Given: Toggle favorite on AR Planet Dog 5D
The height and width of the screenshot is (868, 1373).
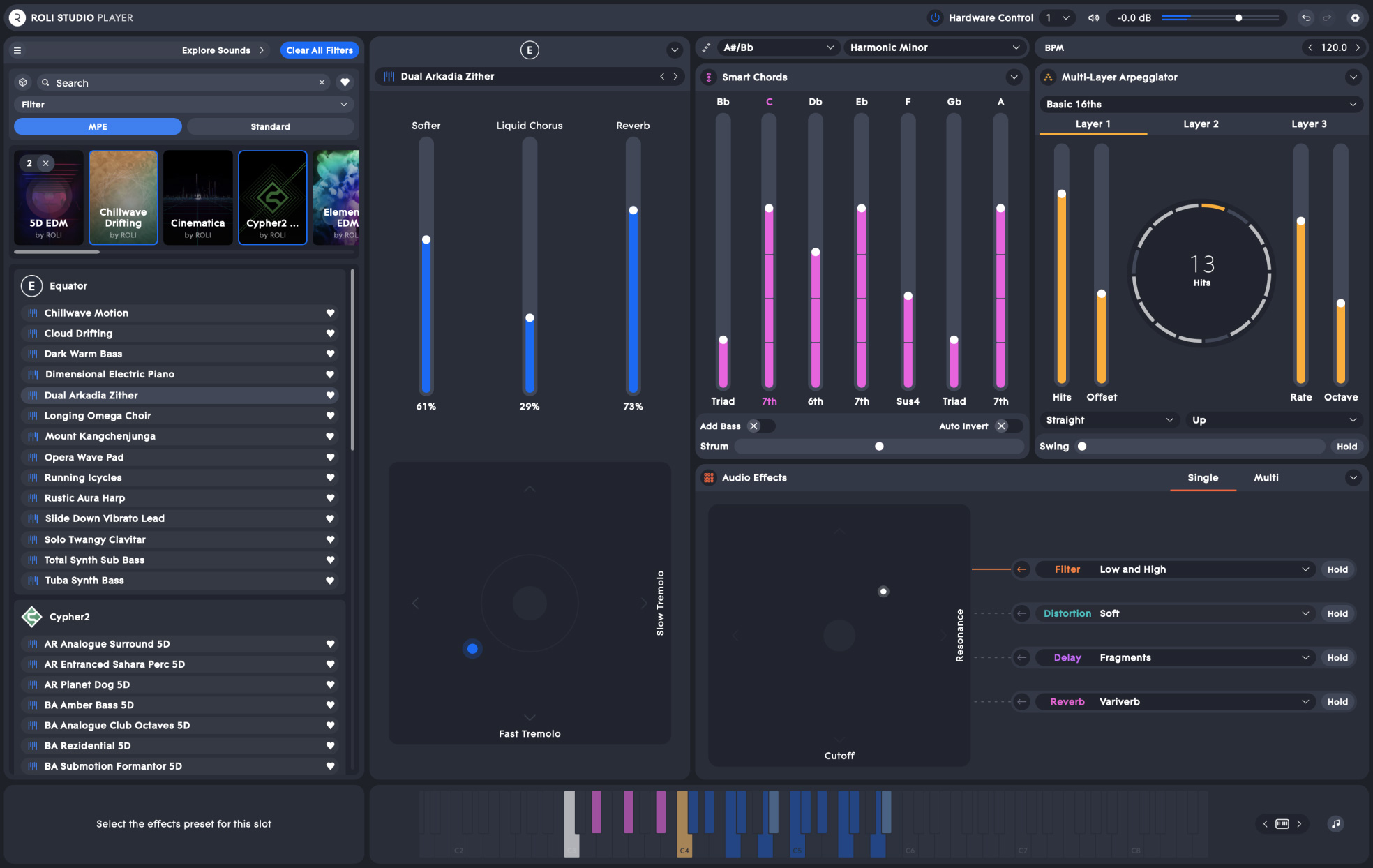Looking at the screenshot, I should tap(330, 685).
